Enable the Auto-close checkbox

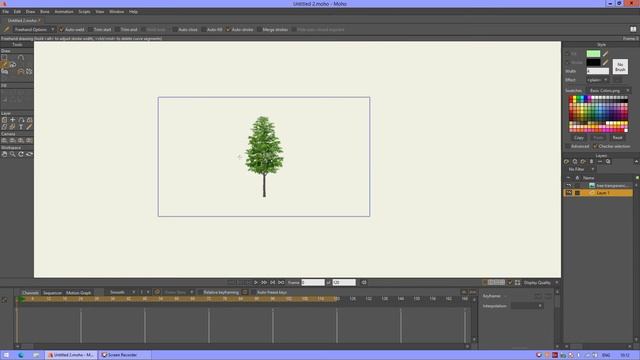click(x=175, y=29)
